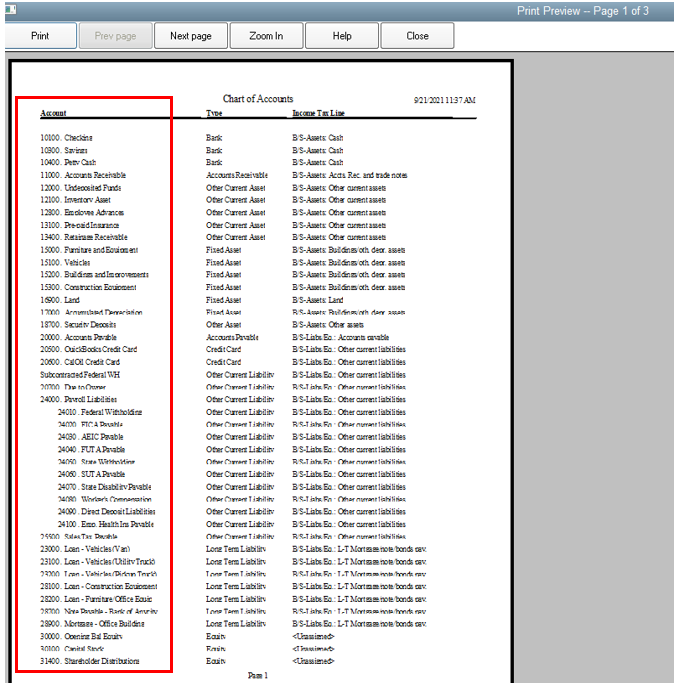The image size is (674, 683).
Task: Select account 20000 Accounts Payable
Action: pos(78,338)
